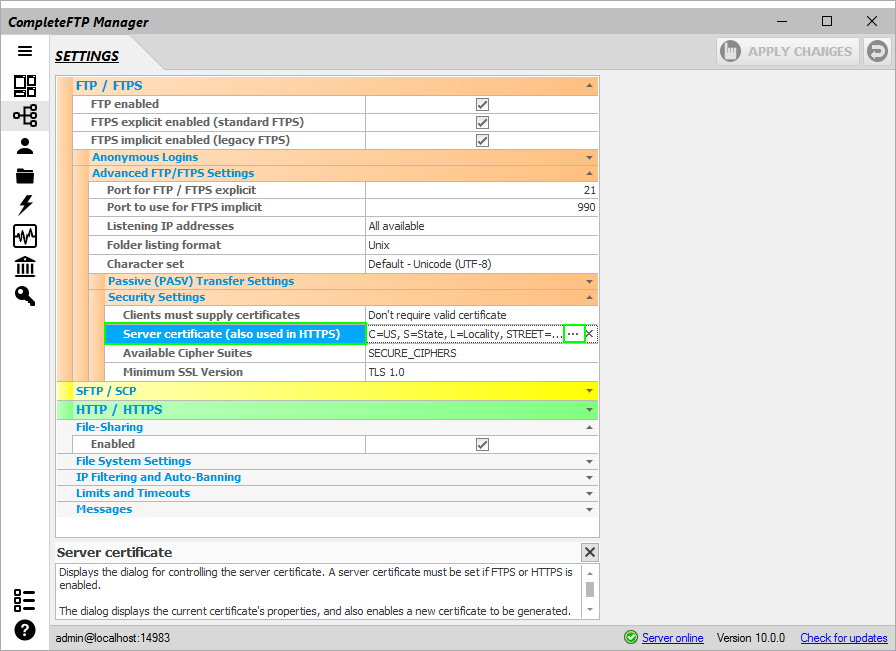Image resolution: width=896 pixels, height=651 pixels.
Task: Open the Monitoring waveform icon
Action: [25, 235]
